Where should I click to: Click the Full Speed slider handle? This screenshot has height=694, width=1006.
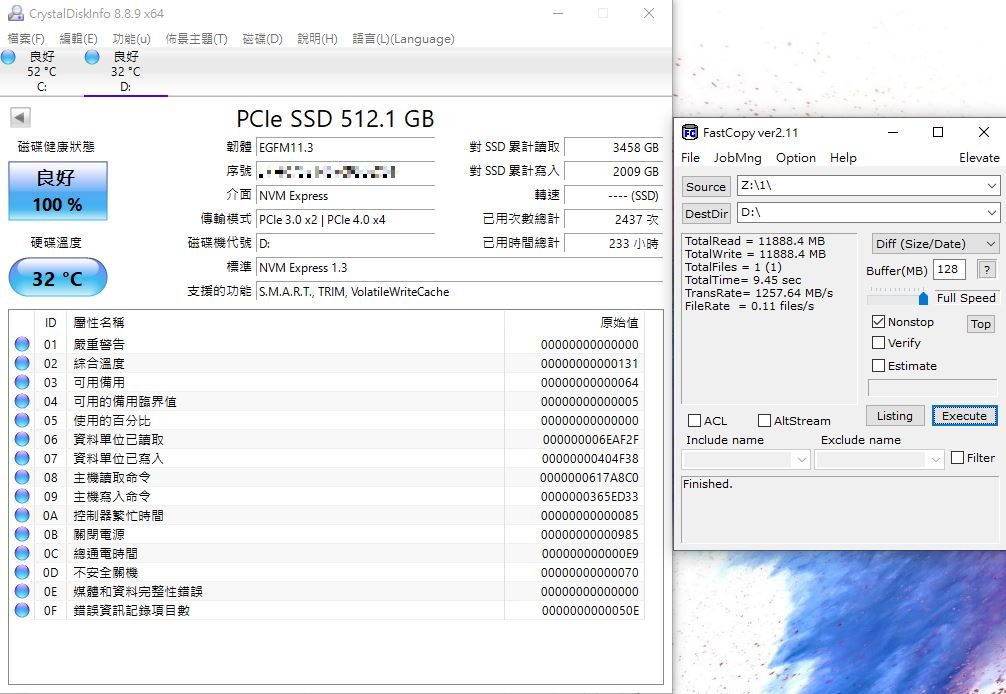923,298
